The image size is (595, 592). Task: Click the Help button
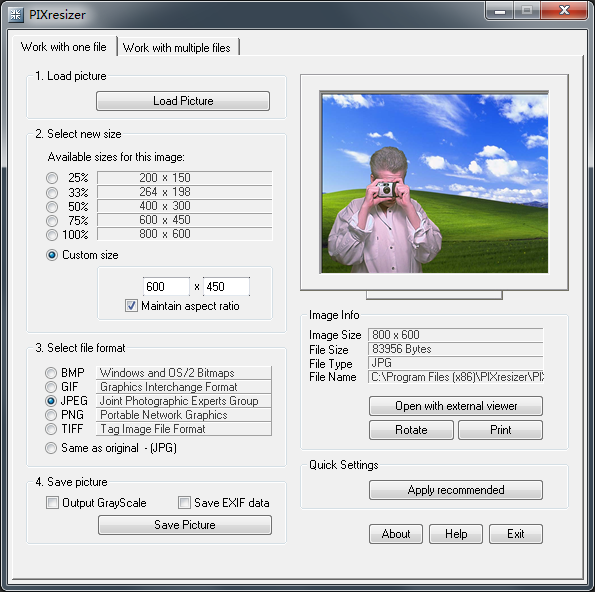(x=456, y=534)
